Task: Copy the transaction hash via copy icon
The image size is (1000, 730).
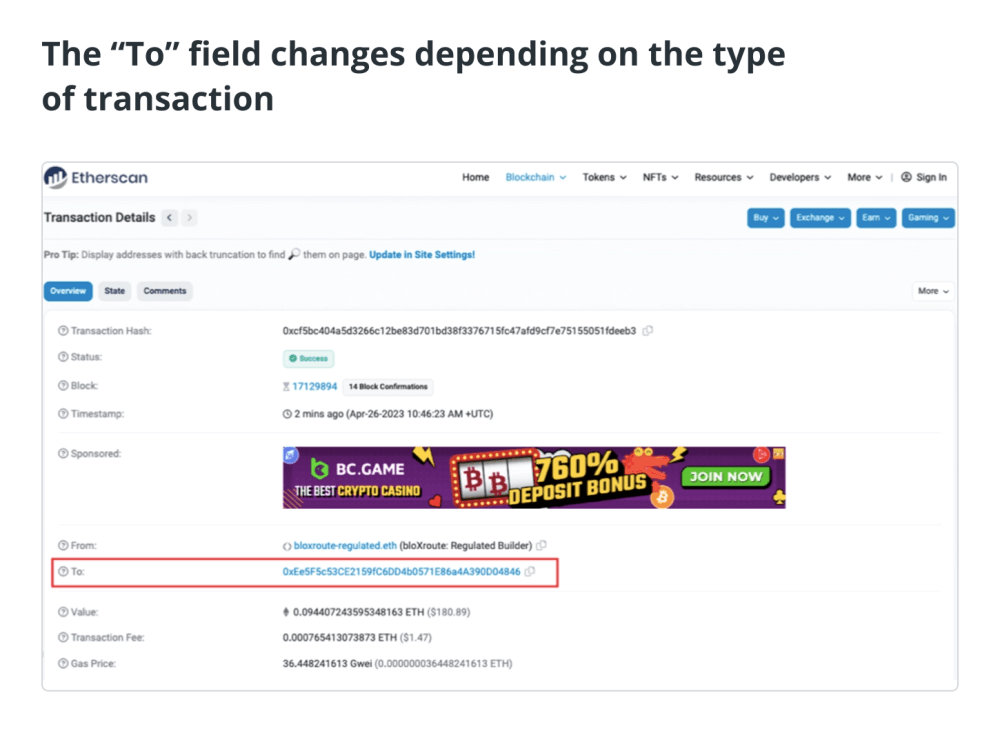Action: [648, 331]
